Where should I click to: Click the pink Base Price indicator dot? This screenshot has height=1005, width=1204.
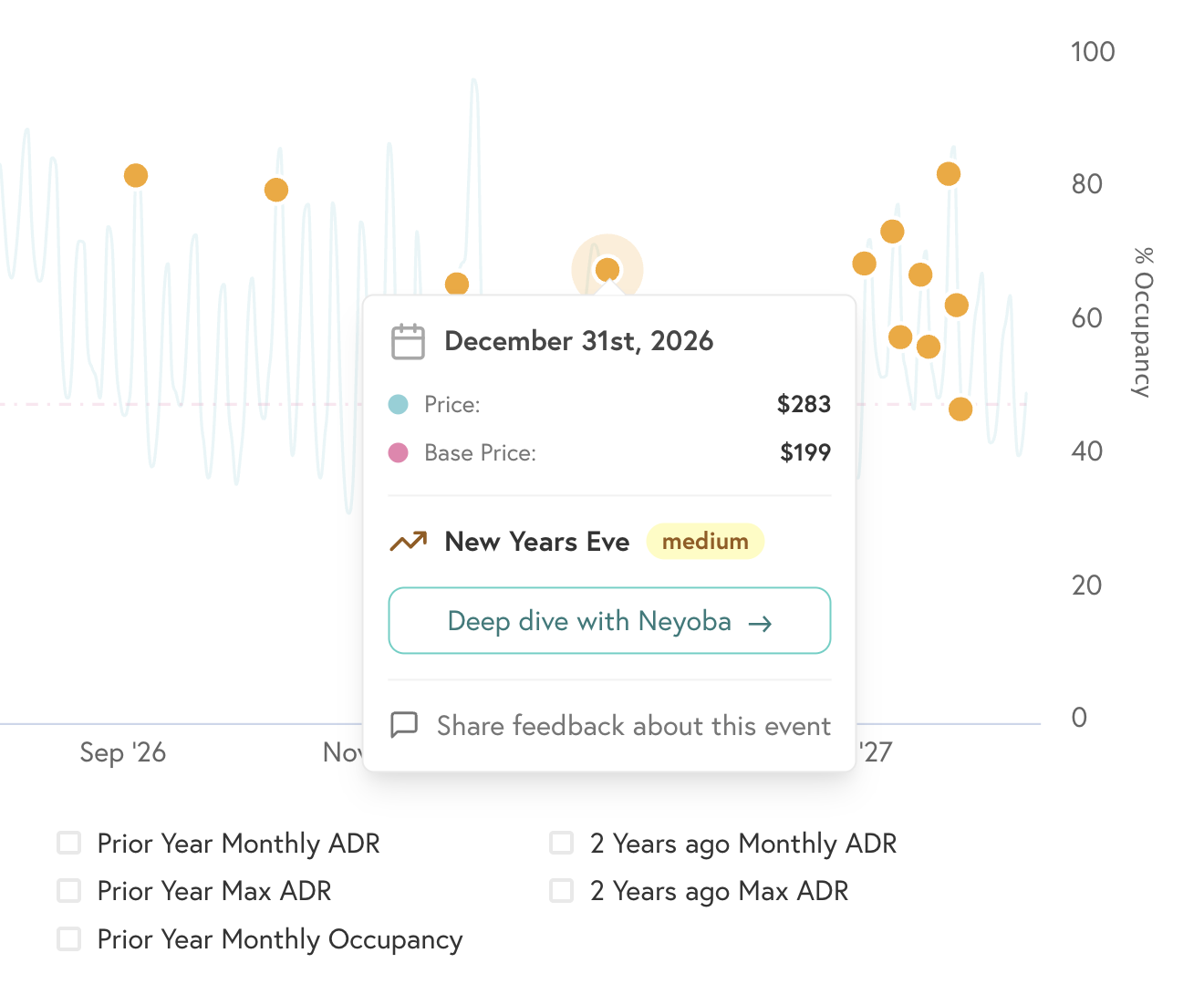(399, 452)
